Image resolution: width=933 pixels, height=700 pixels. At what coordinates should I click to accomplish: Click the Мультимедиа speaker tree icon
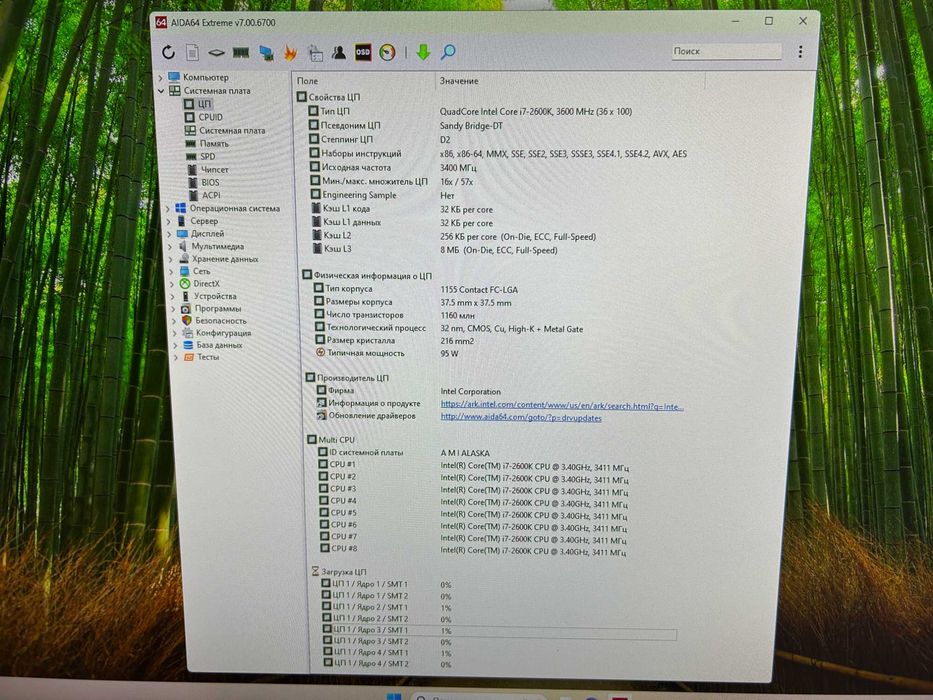pos(183,246)
